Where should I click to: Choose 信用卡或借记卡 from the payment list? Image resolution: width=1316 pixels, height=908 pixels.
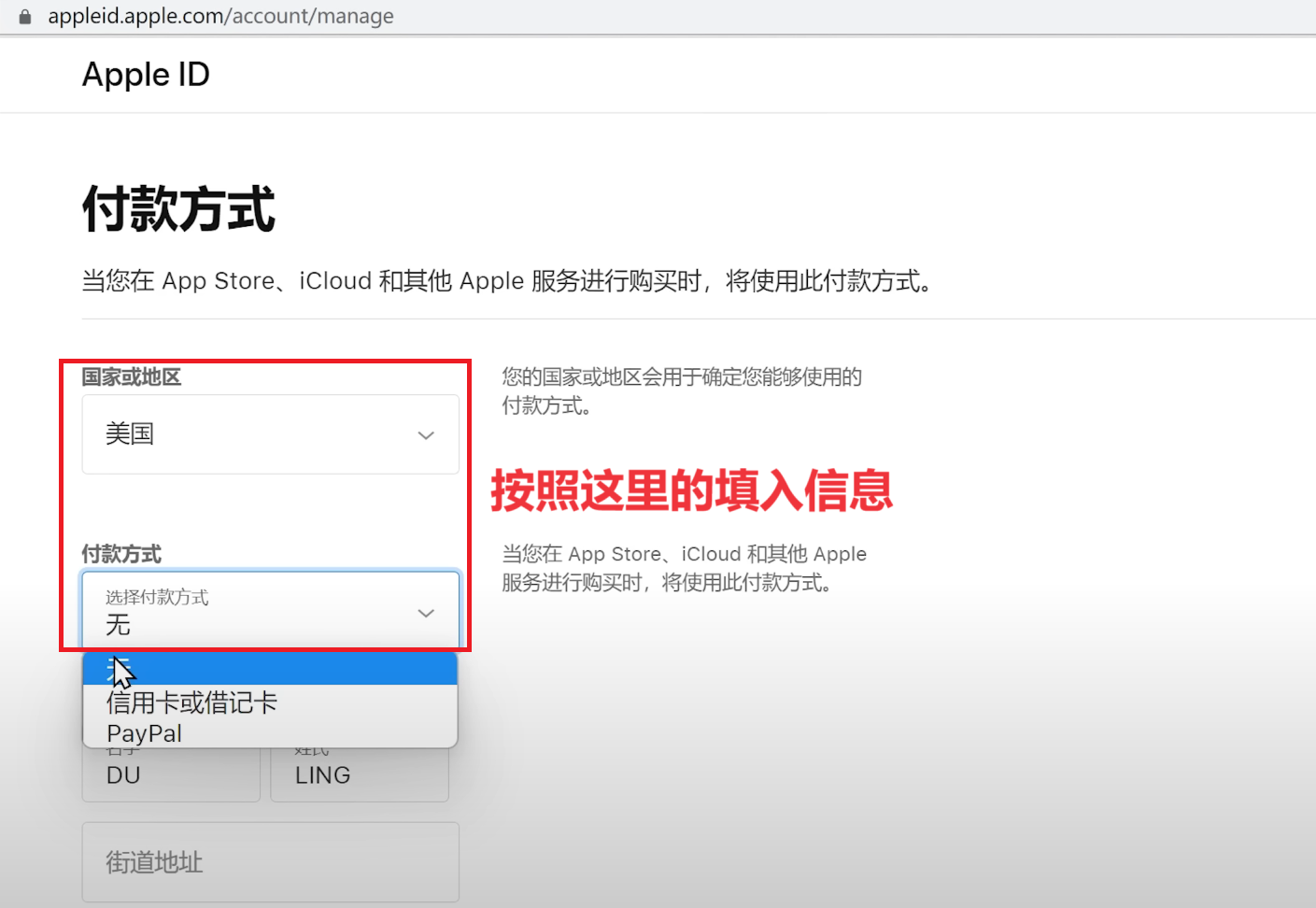pyautogui.click(x=192, y=702)
